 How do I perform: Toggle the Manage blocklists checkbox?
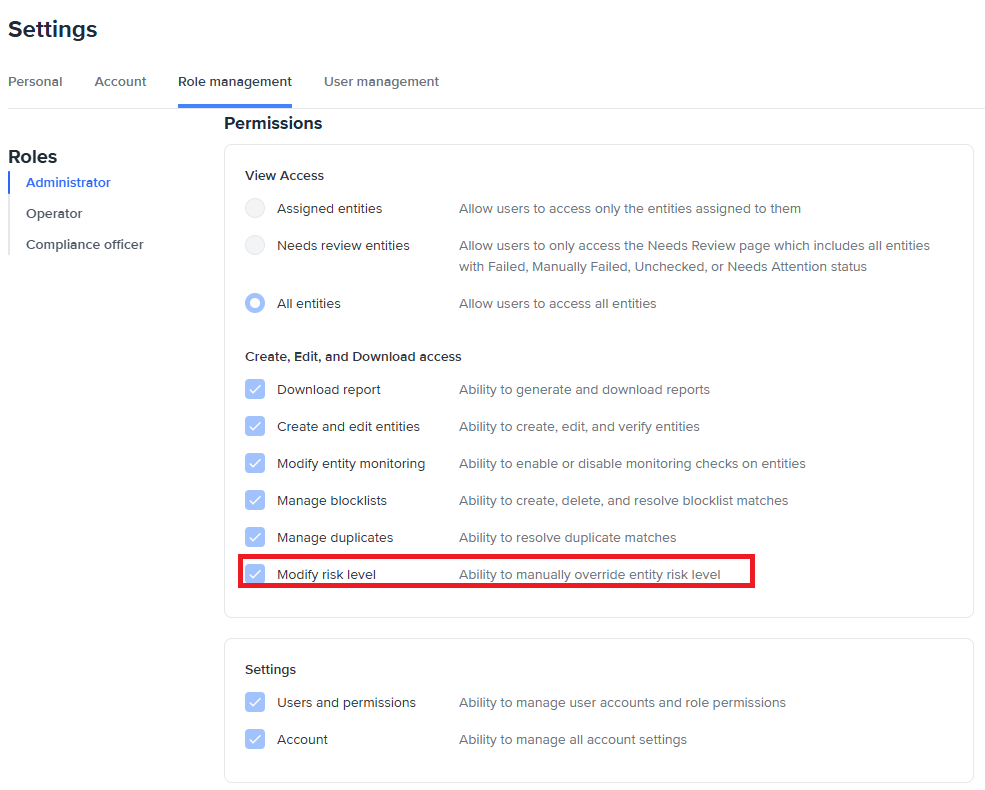pos(255,501)
